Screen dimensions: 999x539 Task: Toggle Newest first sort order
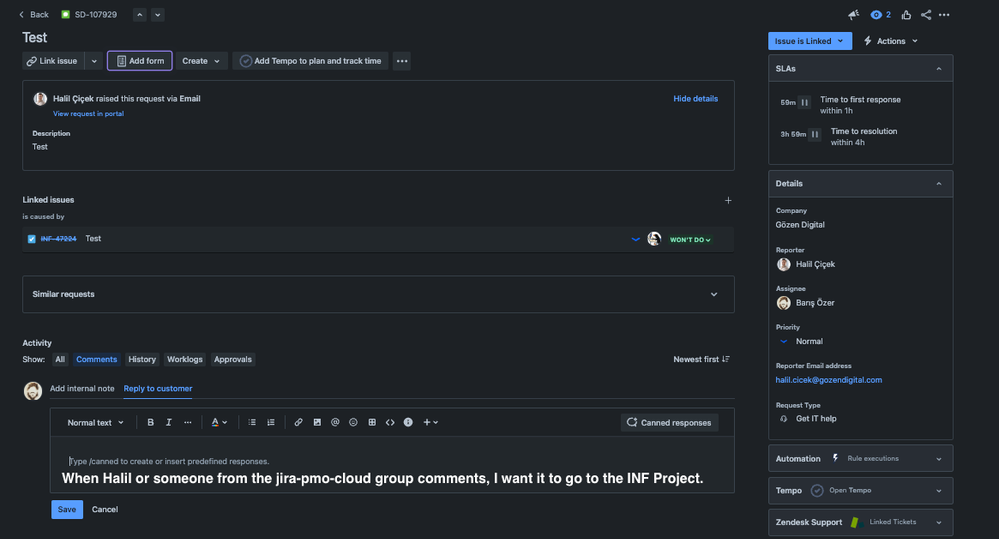pyautogui.click(x=701, y=359)
